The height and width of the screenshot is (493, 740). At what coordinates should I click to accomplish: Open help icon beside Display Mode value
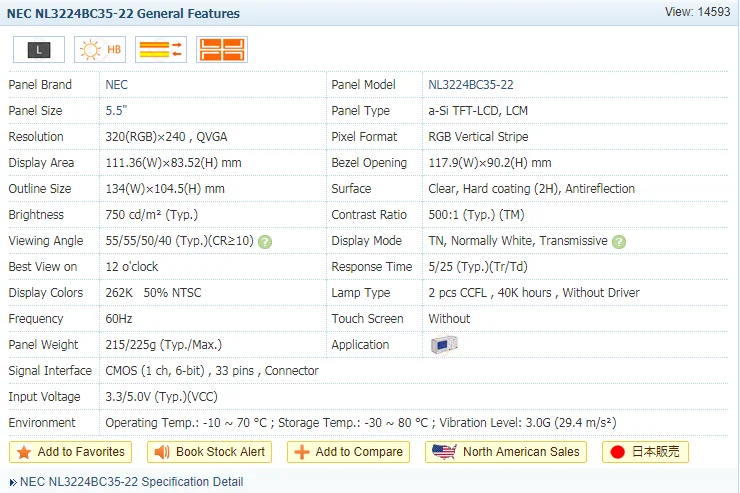tap(619, 242)
